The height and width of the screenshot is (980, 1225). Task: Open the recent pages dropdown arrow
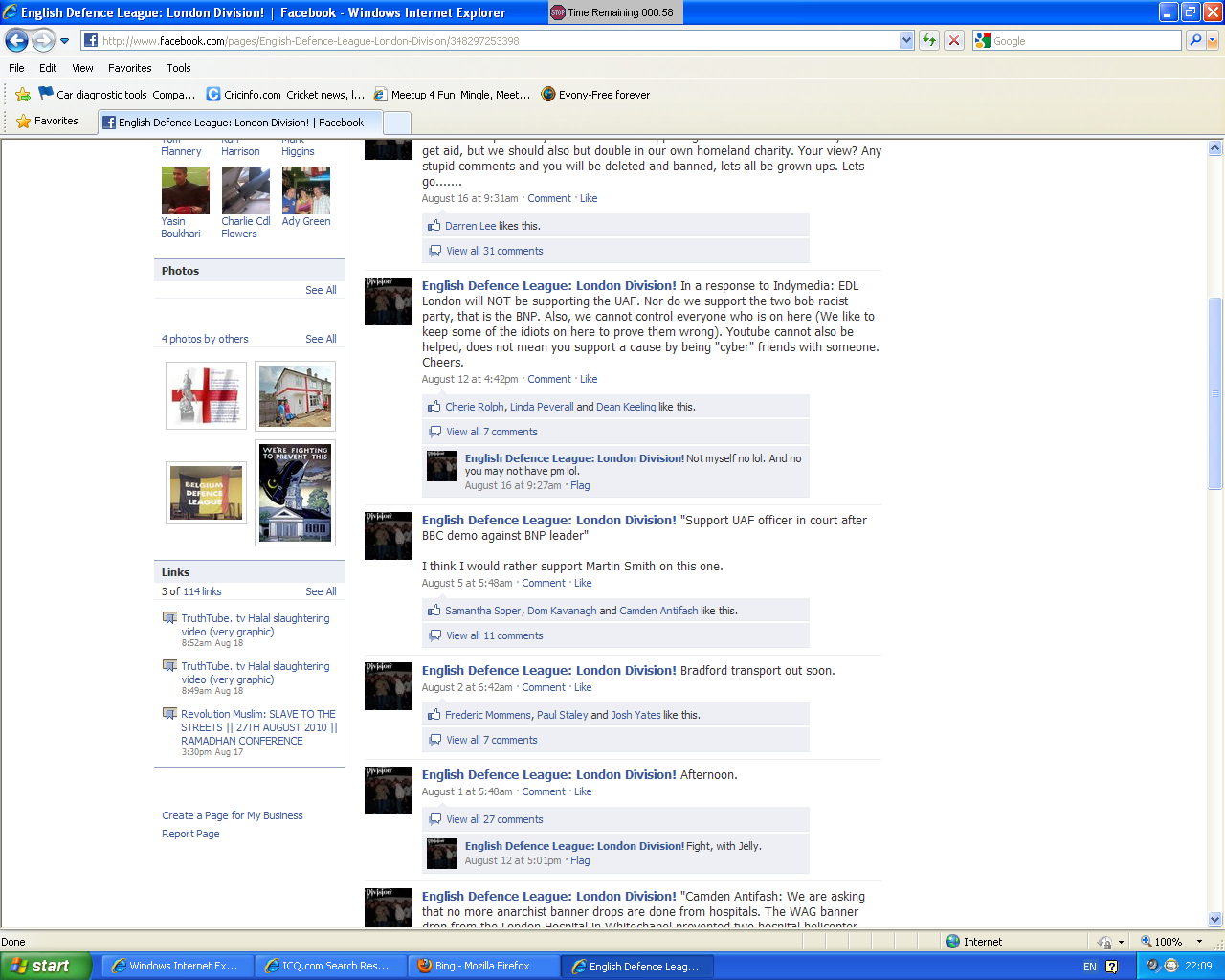click(65, 40)
